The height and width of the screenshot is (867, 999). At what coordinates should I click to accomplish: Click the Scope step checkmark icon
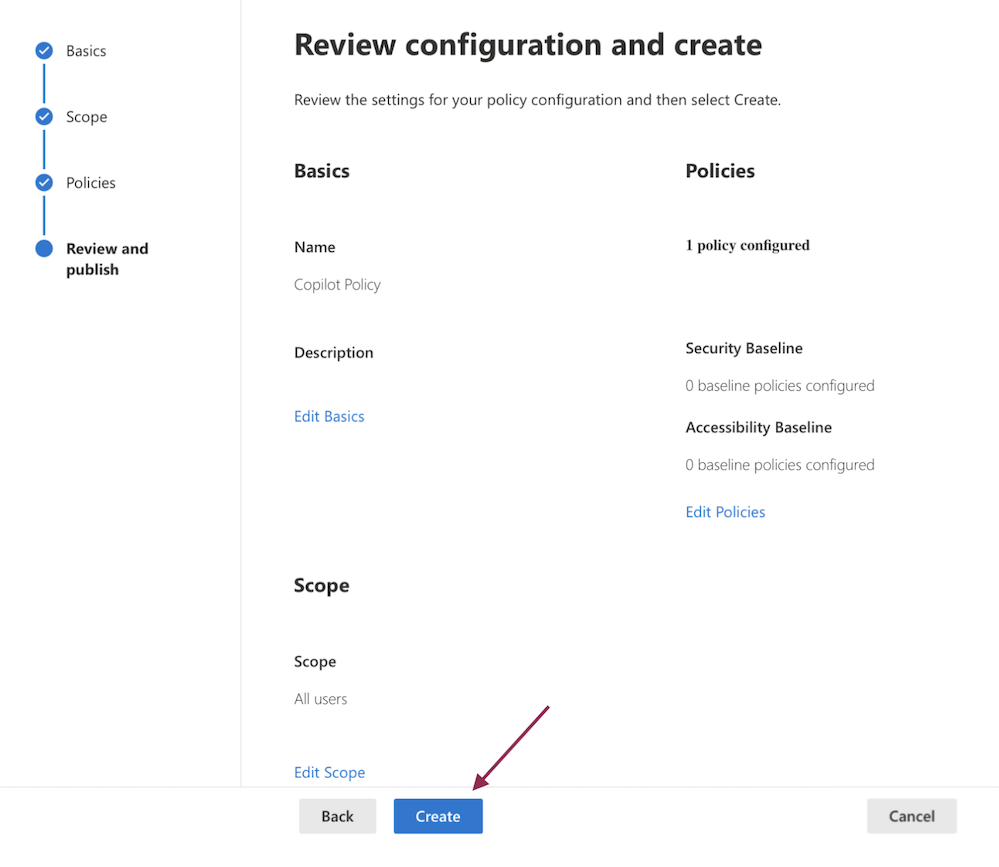click(44, 117)
